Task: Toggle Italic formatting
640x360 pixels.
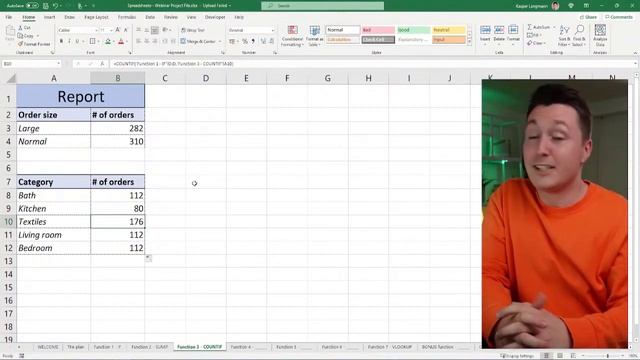Action: [x=69, y=41]
